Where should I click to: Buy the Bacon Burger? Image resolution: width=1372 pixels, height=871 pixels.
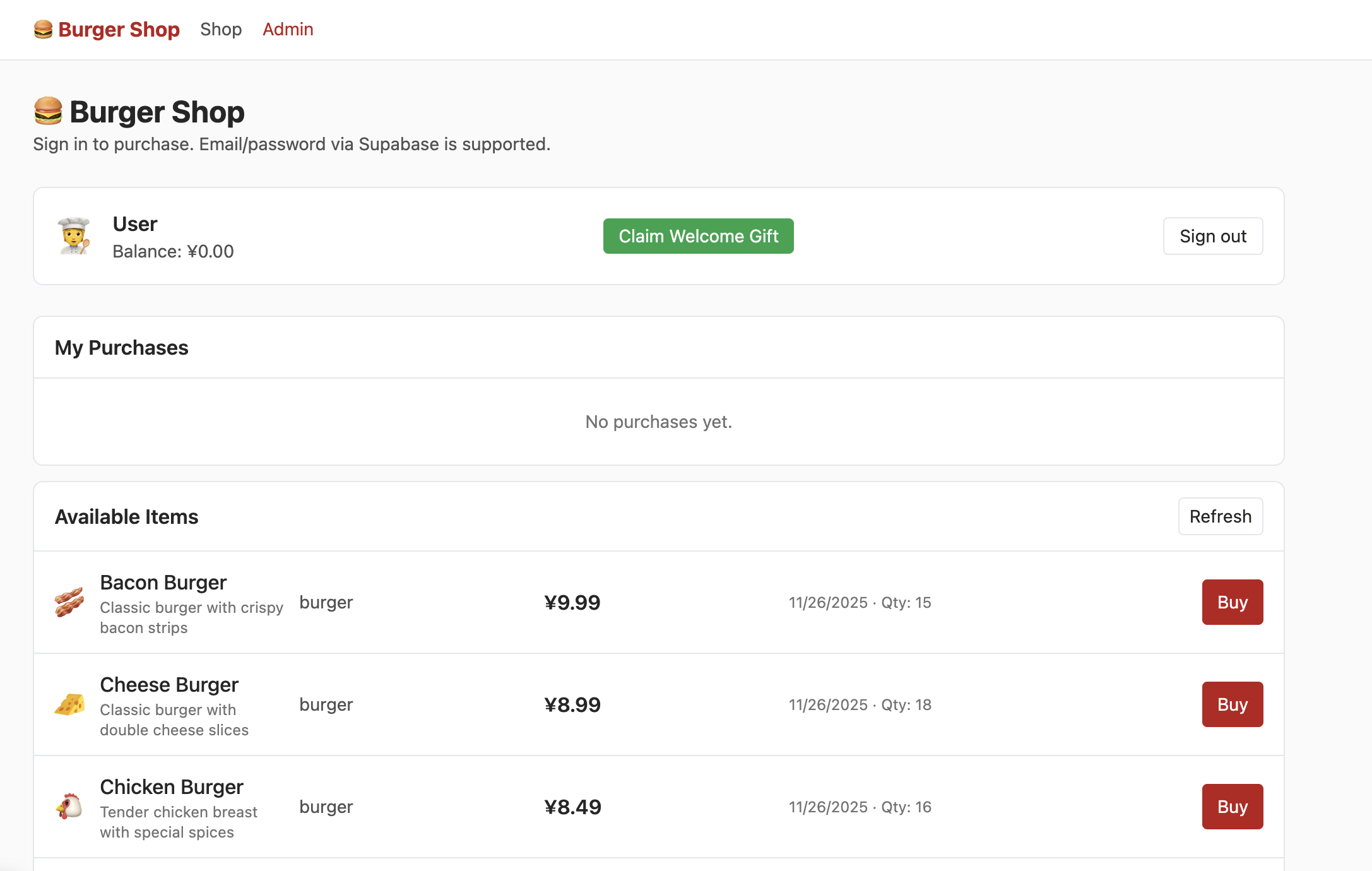click(x=1232, y=602)
